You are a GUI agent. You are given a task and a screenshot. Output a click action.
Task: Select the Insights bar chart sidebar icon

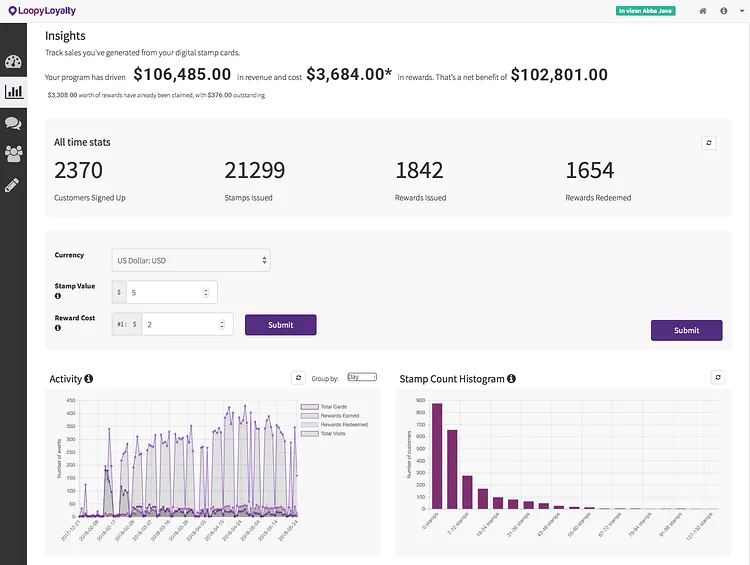click(x=13, y=91)
